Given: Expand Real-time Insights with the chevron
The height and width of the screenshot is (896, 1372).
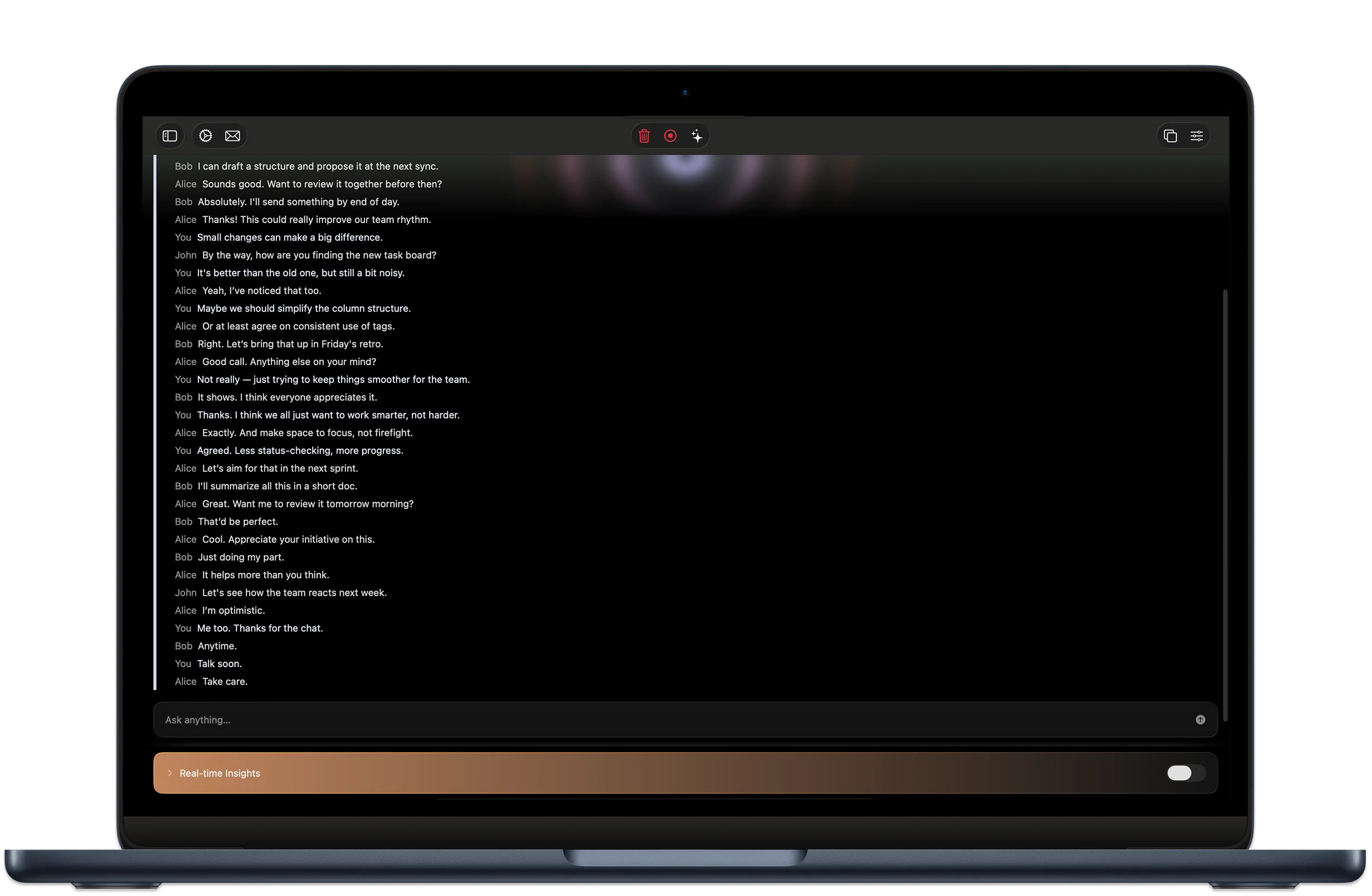Looking at the screenshot, I should pyautogui.click(x=170, y=773).
